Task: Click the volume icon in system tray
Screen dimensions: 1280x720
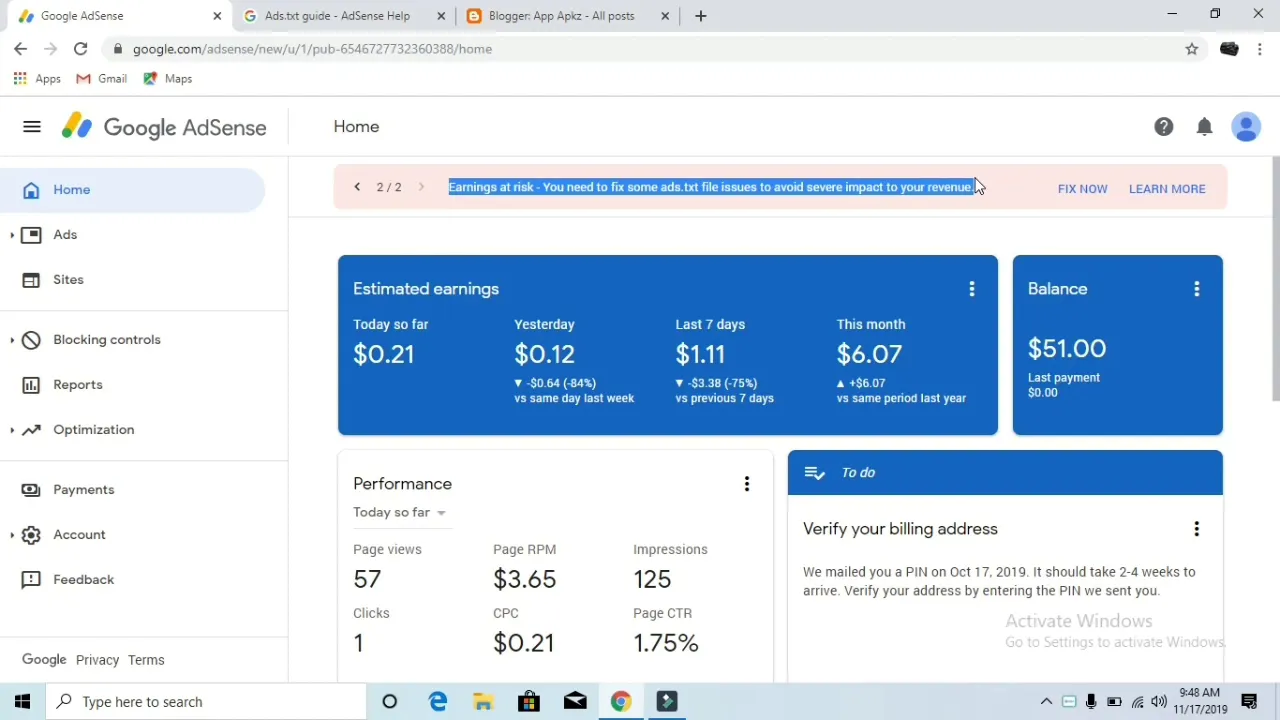Action: click(1159, 702)
